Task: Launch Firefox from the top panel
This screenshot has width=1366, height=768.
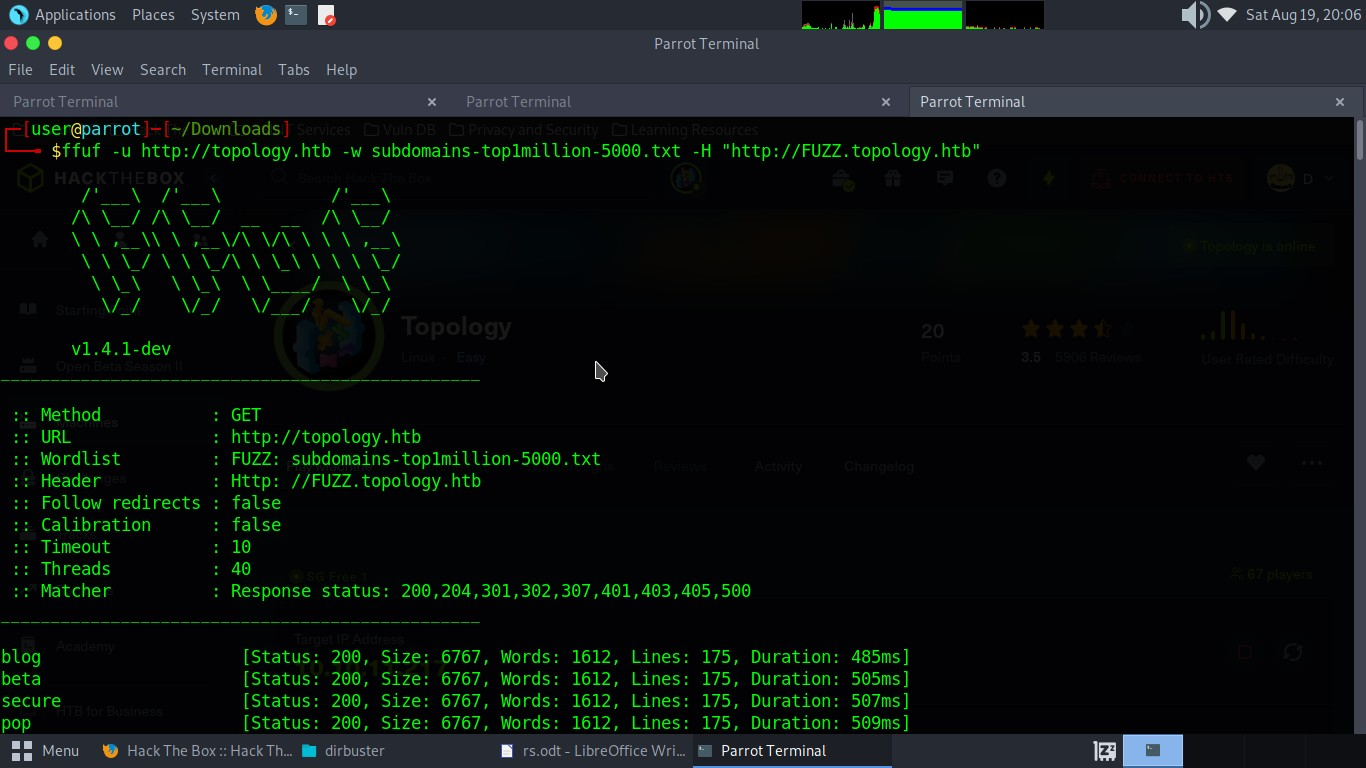Action: coord(265,15)
